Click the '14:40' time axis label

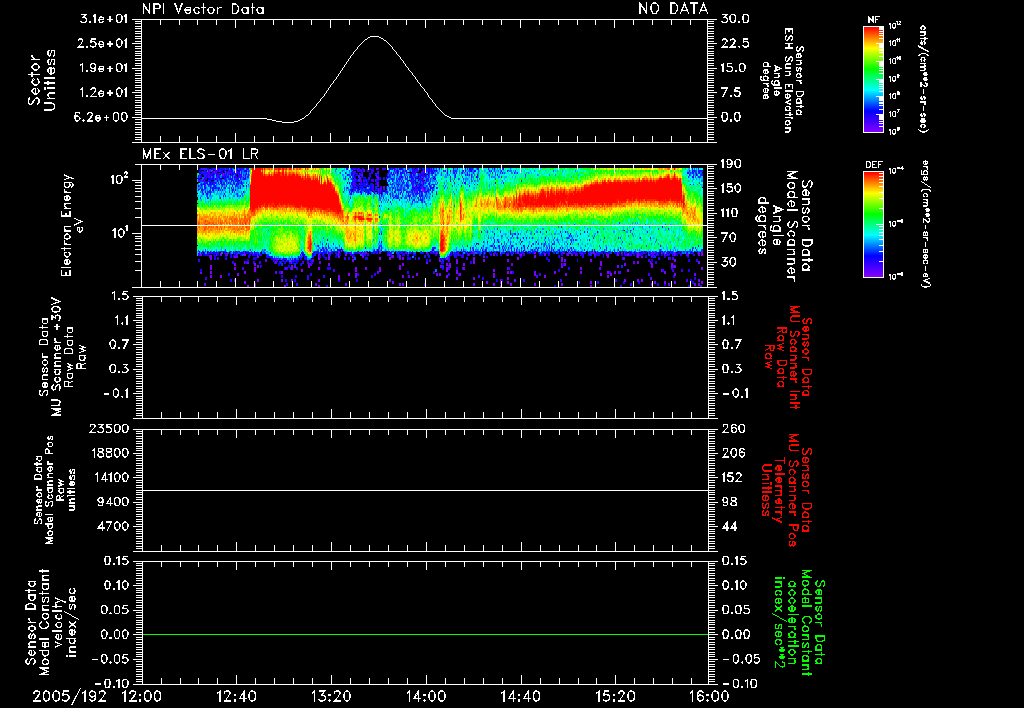[520, 696]
